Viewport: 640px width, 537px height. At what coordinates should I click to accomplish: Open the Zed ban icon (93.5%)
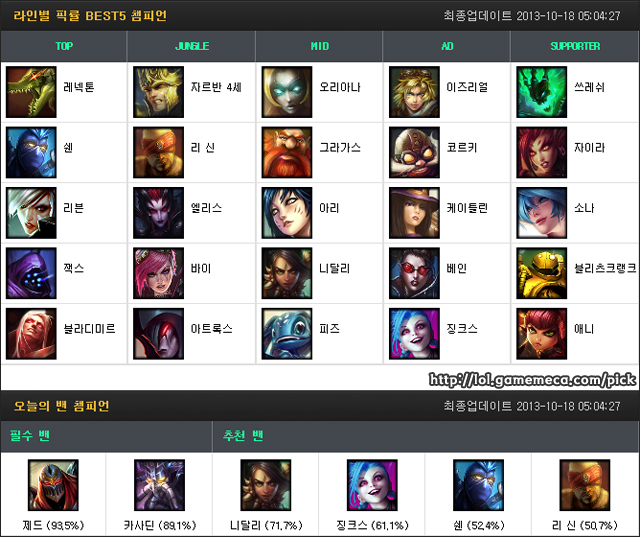pyautogui.click(x=53, y=485)
